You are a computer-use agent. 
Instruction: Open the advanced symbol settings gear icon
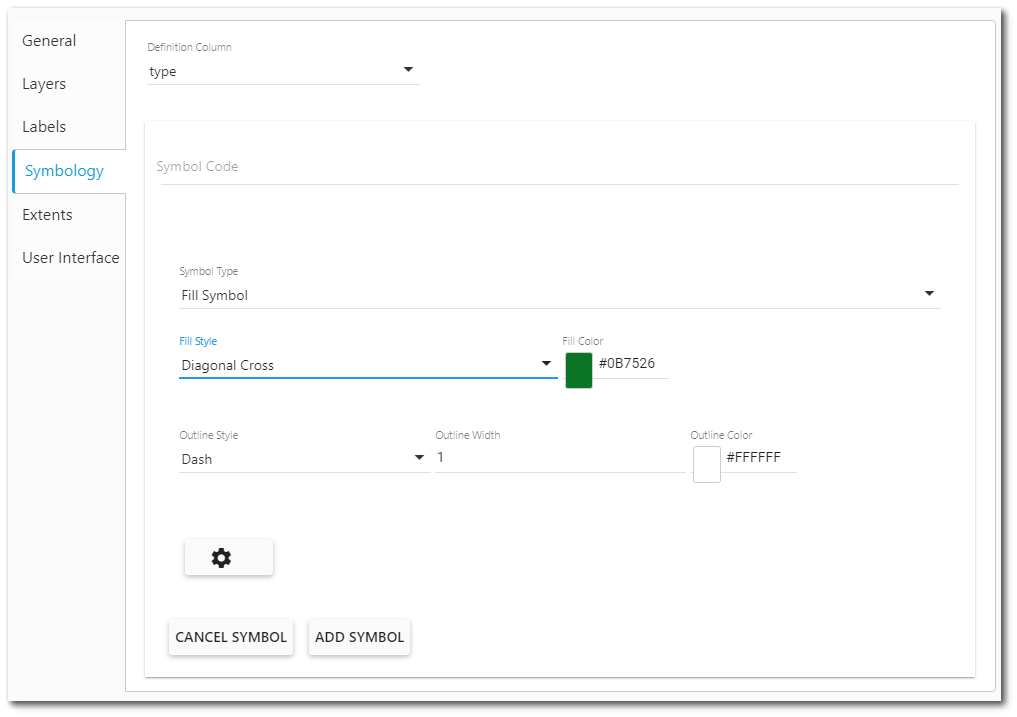point(228,557)
